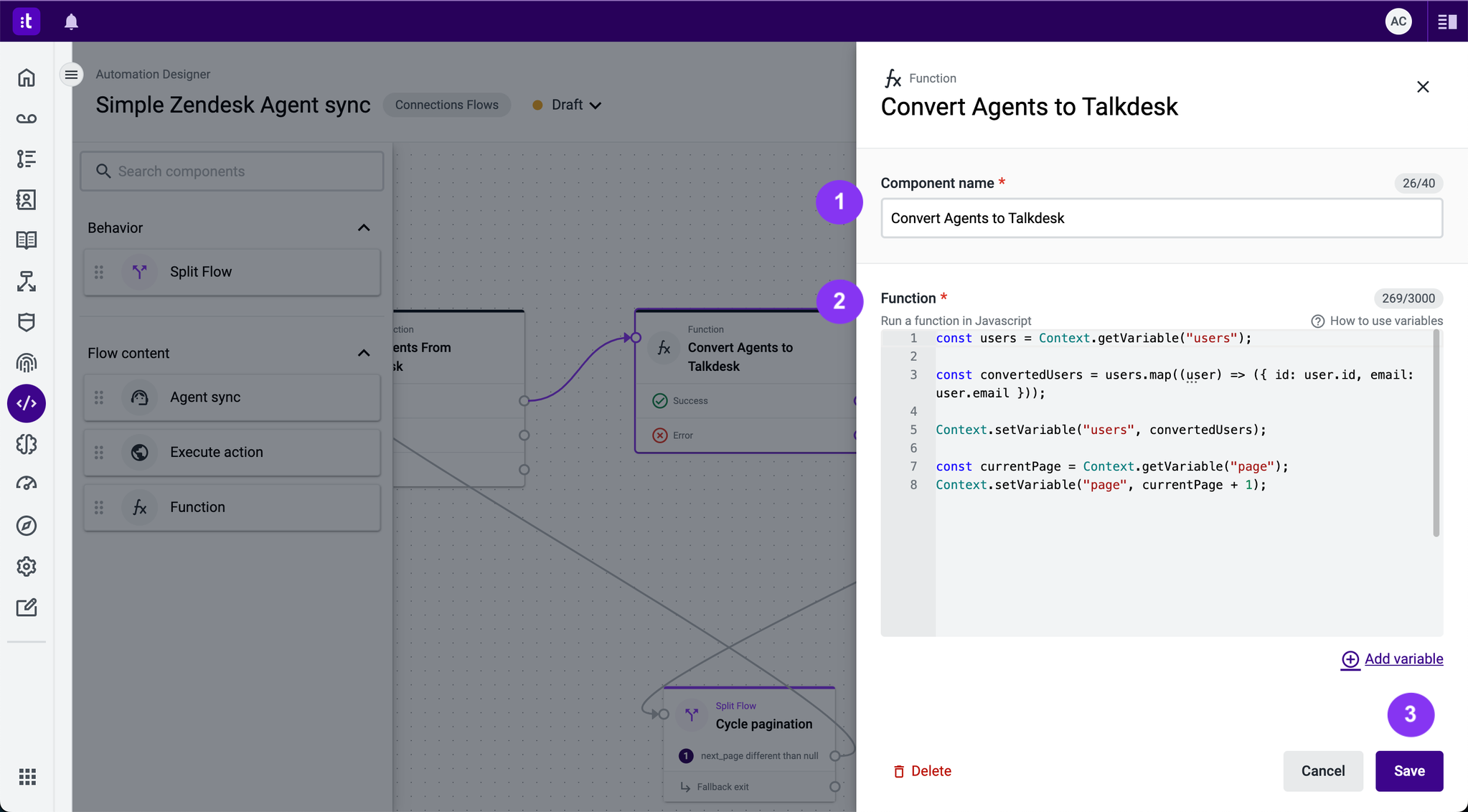Screen dimensions: 1468x812
Task: Toggle the side panel layout icon
Action: (1447, 22)
